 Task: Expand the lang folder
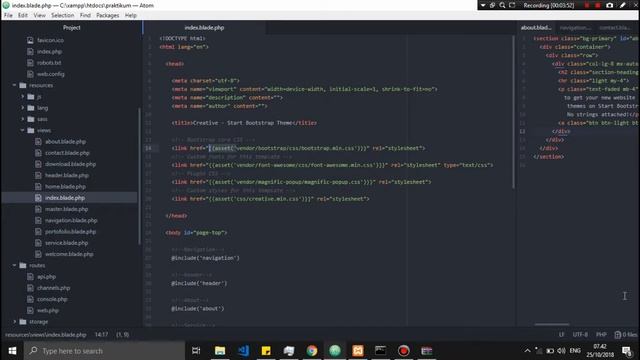pos(22,108)
